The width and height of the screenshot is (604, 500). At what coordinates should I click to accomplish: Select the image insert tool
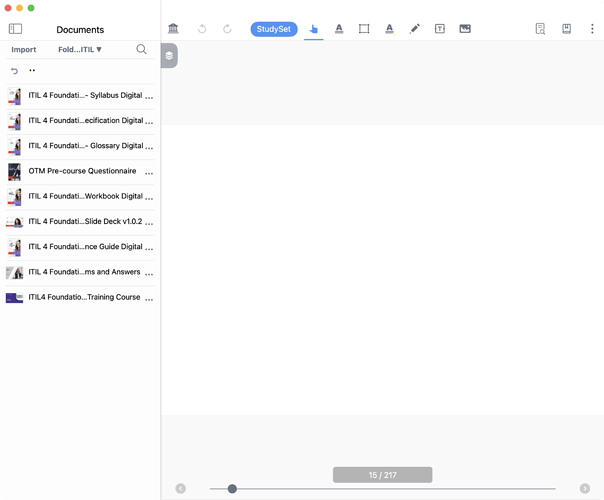[465, 29]
